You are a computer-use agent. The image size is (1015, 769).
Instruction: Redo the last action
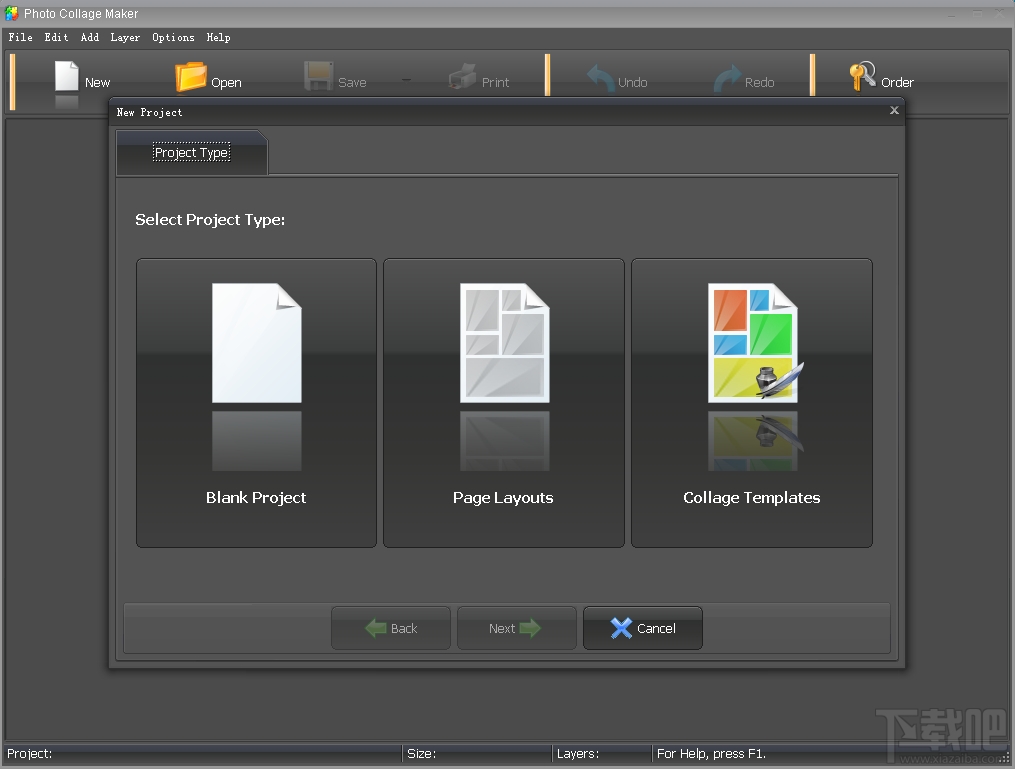723,75
